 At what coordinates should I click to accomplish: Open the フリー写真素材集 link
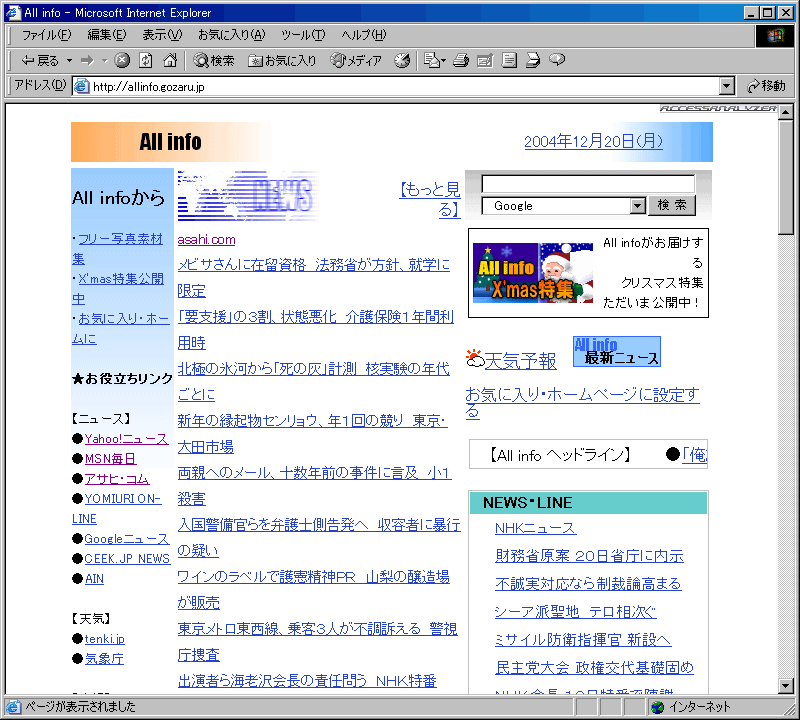pyautogui.click(x=117, y=249)
